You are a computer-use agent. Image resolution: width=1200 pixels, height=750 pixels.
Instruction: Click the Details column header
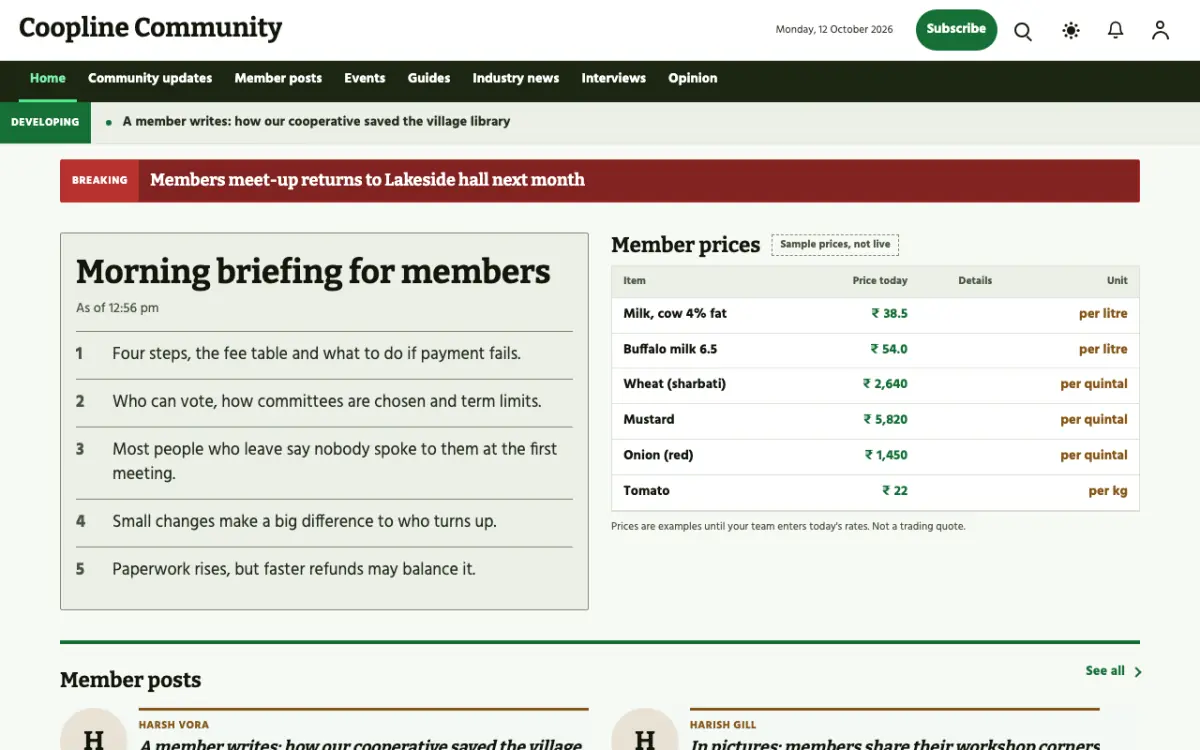point(975,281)
